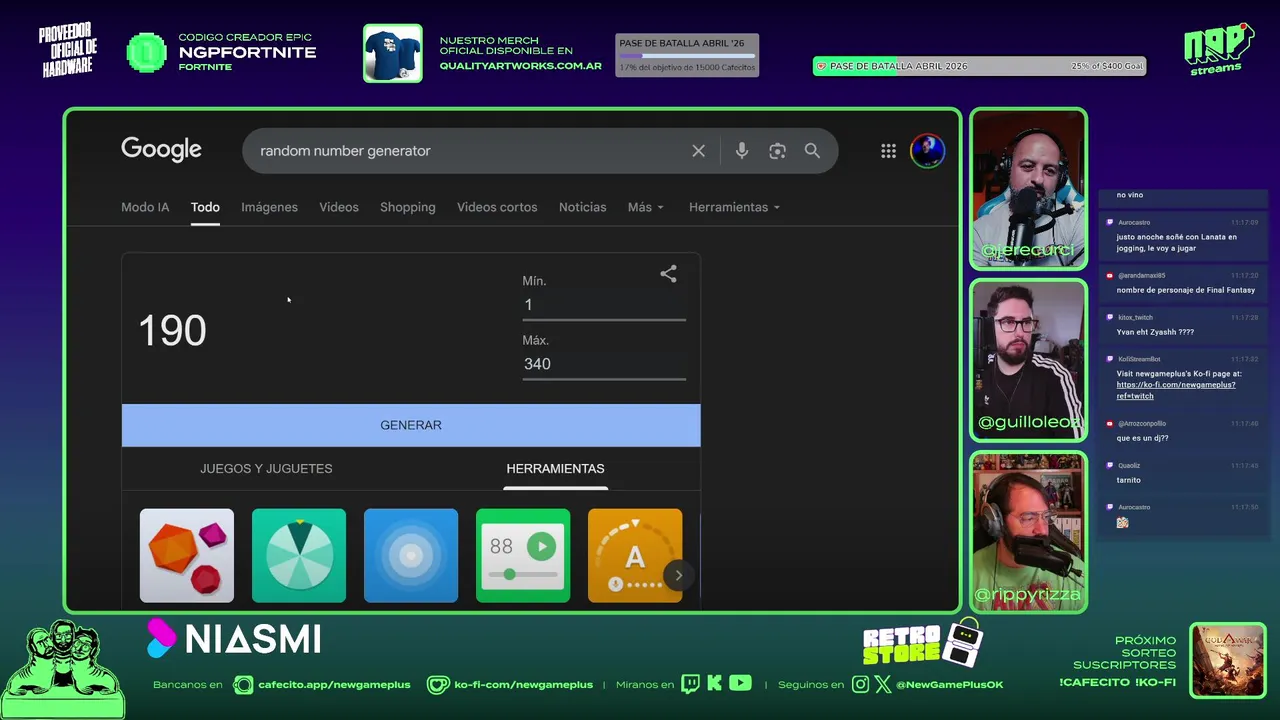
Task: Click the Twitch icon in footer
Action: pos(690,684)
